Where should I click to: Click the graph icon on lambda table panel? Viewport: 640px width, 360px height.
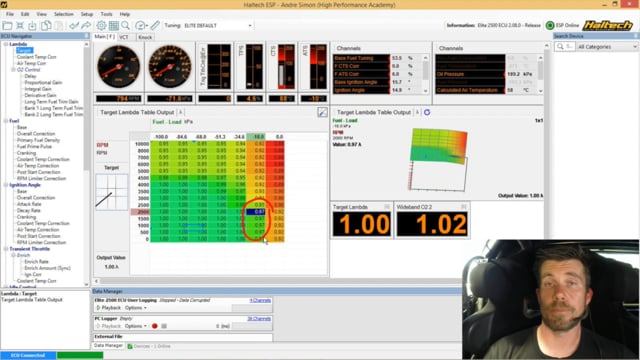(x=322, y=113)
